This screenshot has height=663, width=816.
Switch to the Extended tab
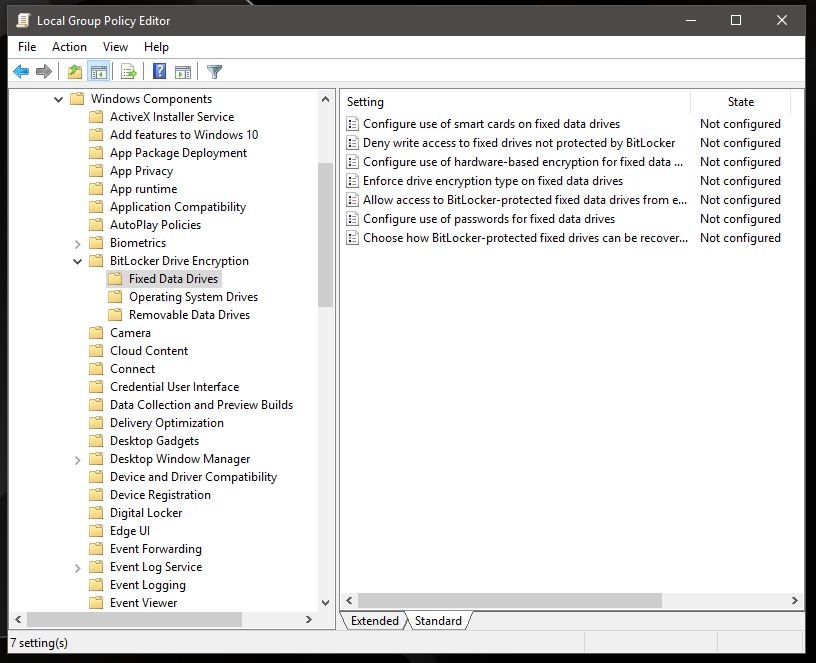pos(375,621)
